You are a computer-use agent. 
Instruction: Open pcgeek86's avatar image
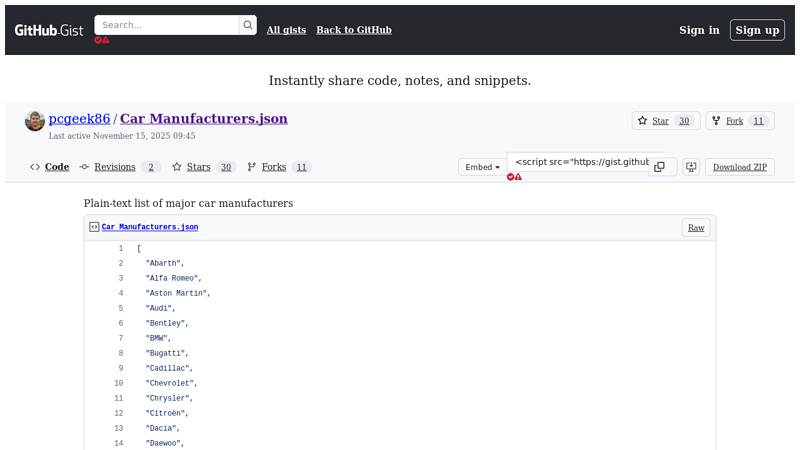(35, 121)
